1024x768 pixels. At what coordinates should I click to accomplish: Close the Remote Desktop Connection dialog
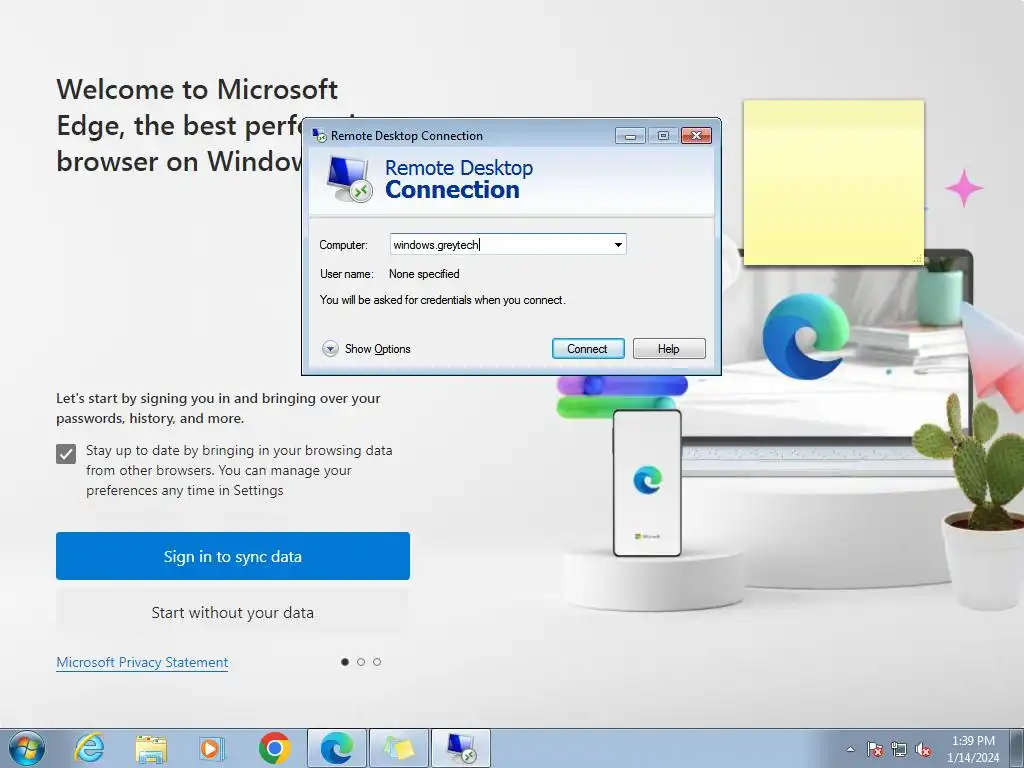click(x=696, y=136)
